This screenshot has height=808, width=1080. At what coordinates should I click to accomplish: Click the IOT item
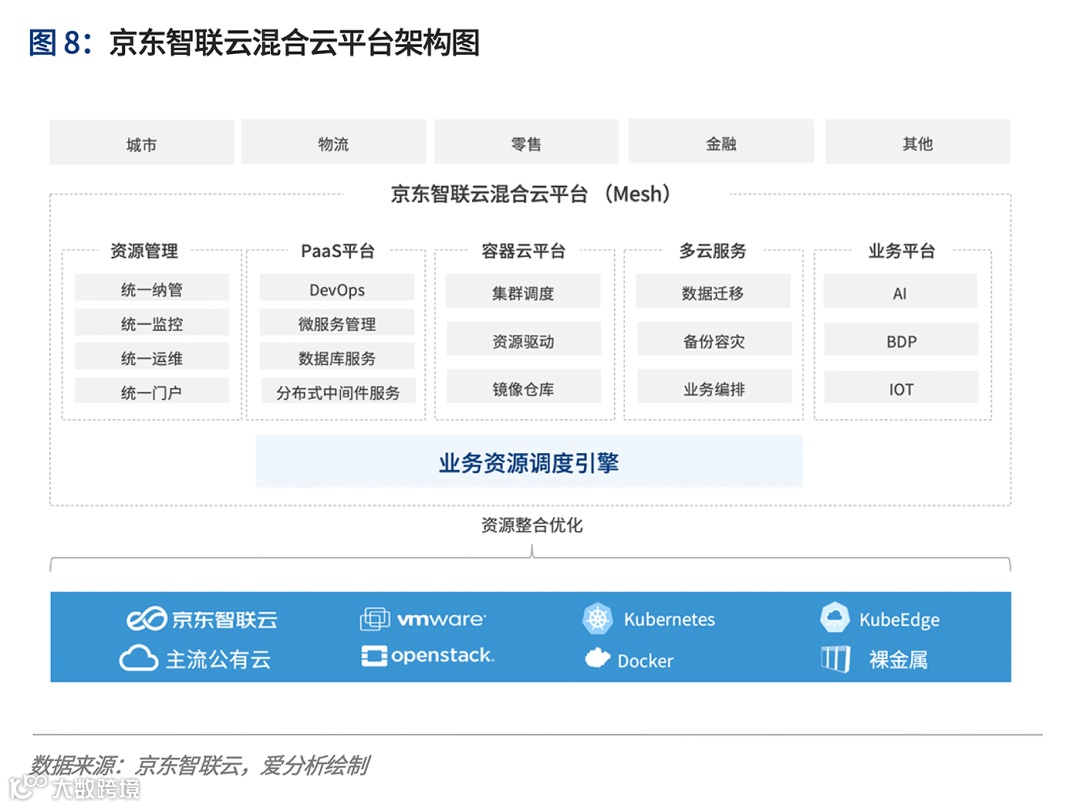pyautogui.click(x=901, y=387)
